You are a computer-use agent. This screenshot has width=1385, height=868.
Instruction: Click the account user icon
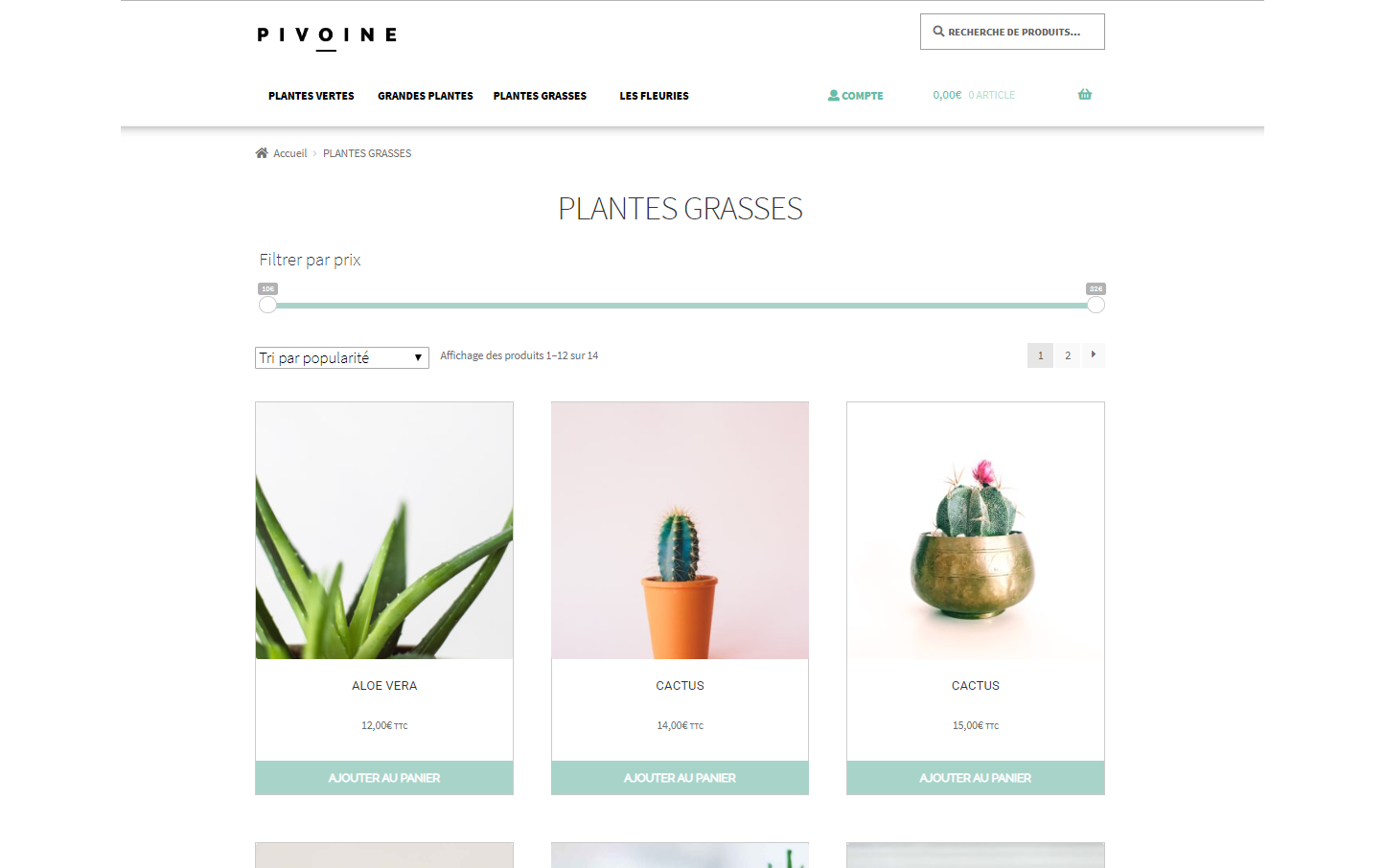(834, 95)
